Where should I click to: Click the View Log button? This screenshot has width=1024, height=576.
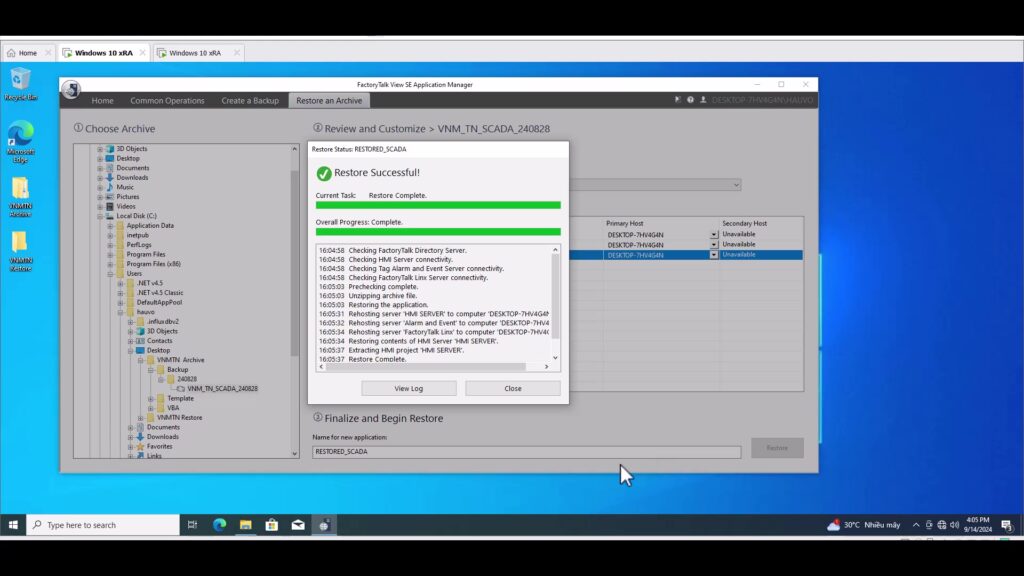tap(408, 388)
